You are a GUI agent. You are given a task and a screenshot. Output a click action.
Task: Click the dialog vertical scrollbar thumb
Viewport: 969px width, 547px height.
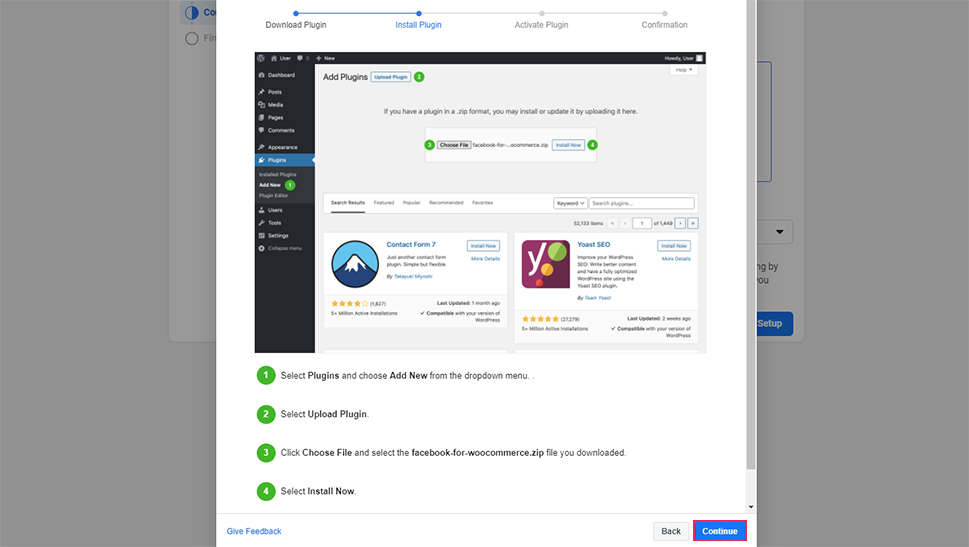pyautogui.click(x=751, y=235)
